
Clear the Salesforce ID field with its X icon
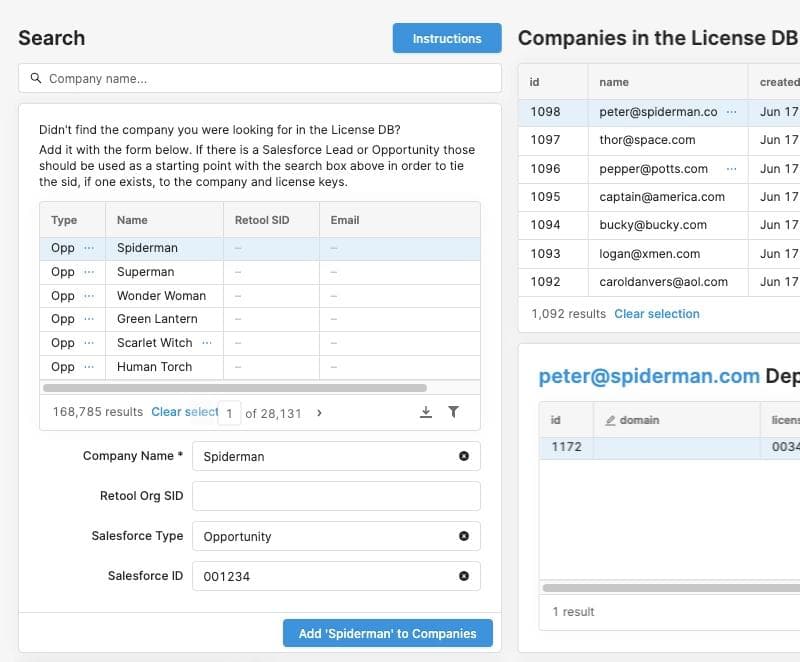464,576
